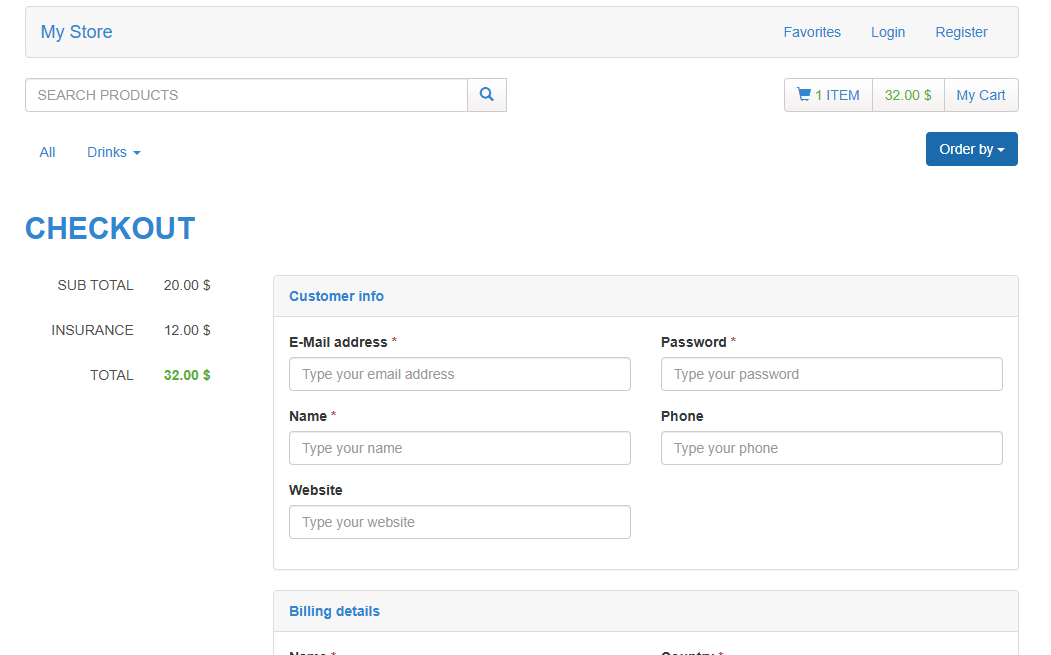Open the Login page link
The image size is (1051, 655).
coord(888,32)
